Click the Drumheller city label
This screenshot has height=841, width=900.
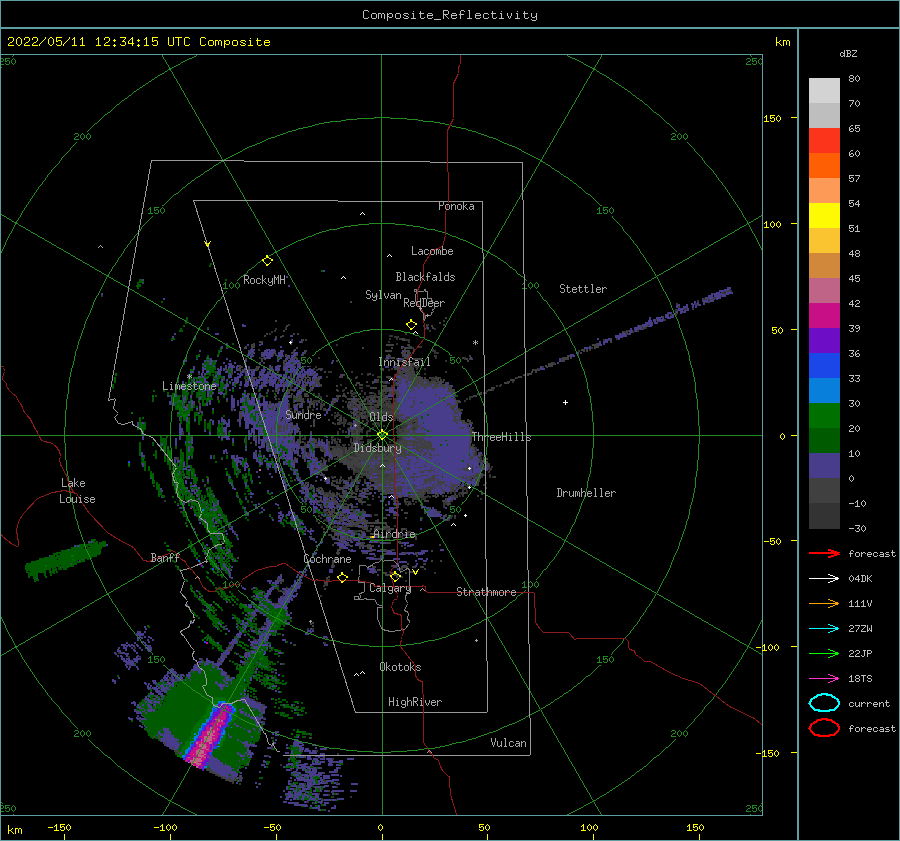coord(586,493)
